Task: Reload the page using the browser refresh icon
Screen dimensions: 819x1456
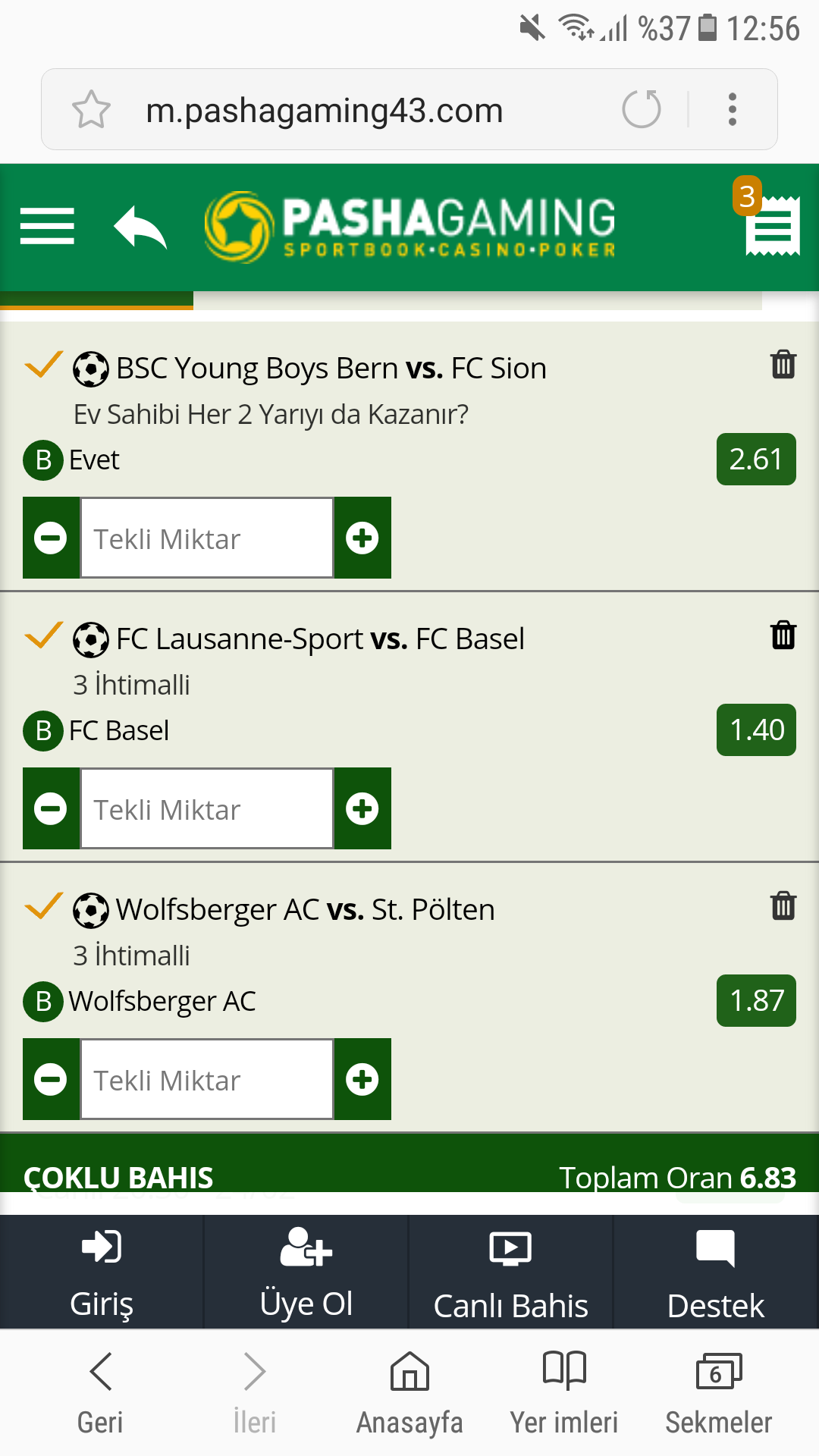Action: [x=642, y=109]
